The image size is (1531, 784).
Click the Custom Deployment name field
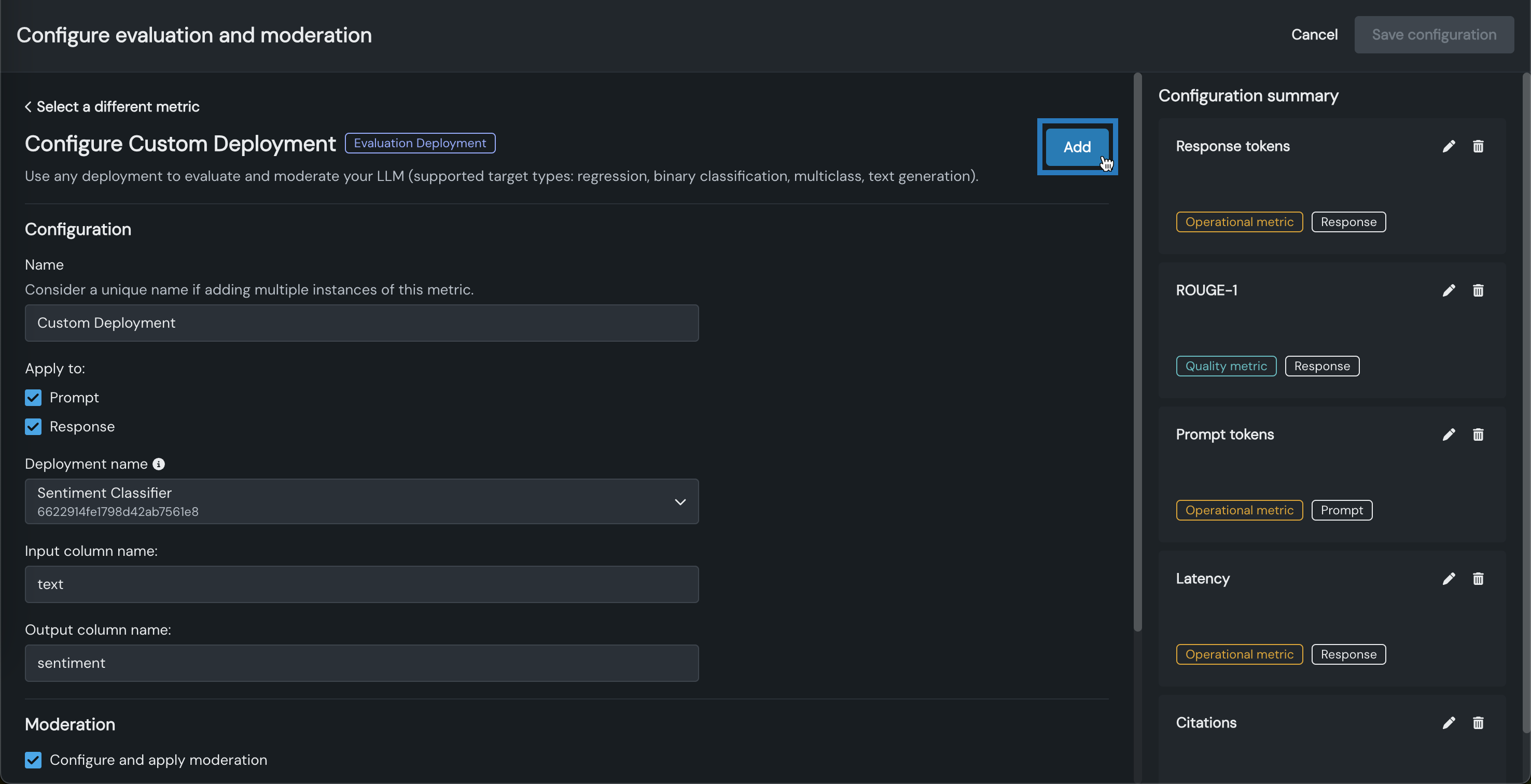[x=361, y=323]
